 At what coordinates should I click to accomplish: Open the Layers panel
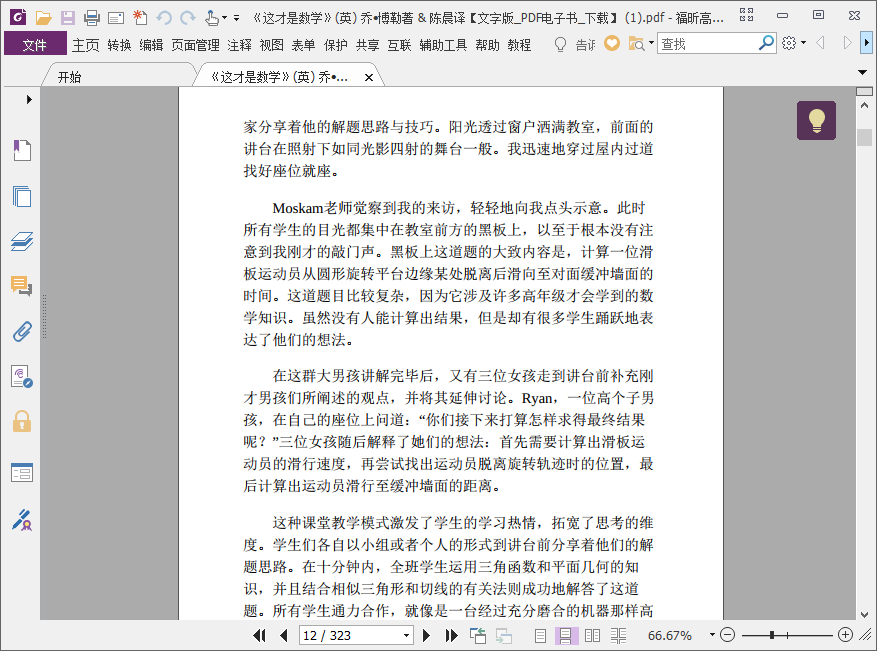(x=22, y=242)
